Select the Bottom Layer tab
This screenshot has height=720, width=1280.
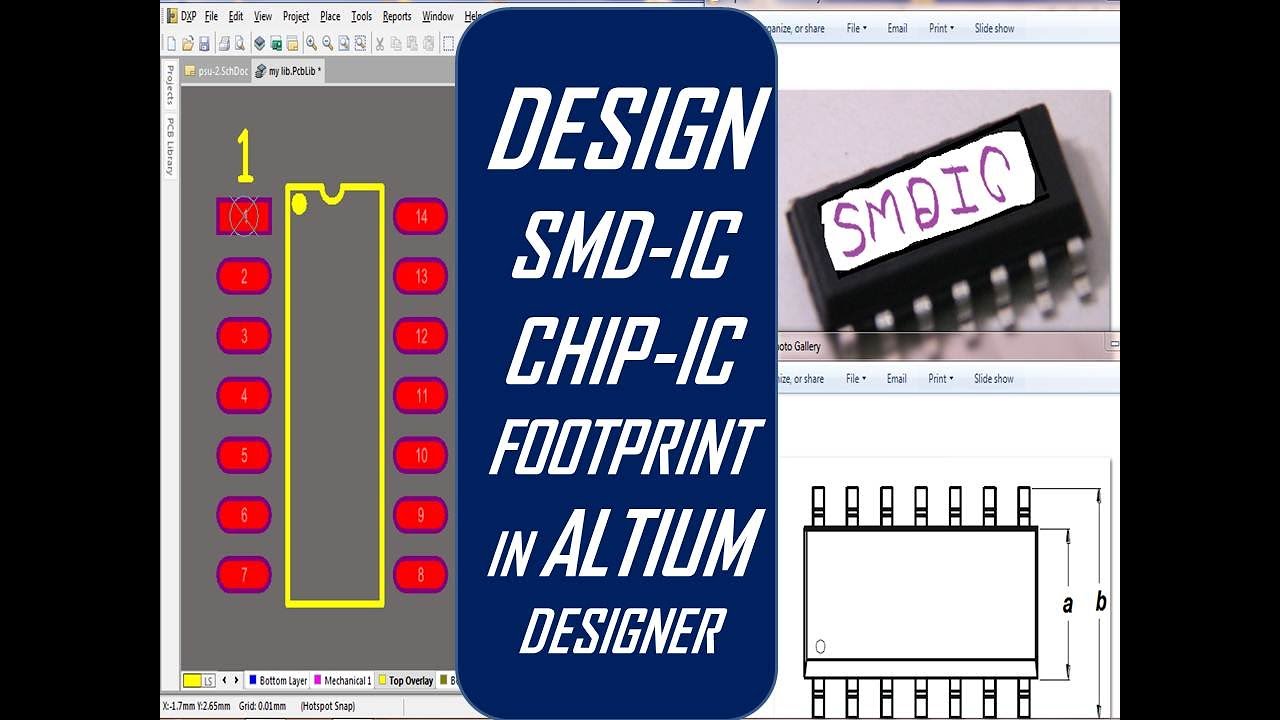pos(278,681)
